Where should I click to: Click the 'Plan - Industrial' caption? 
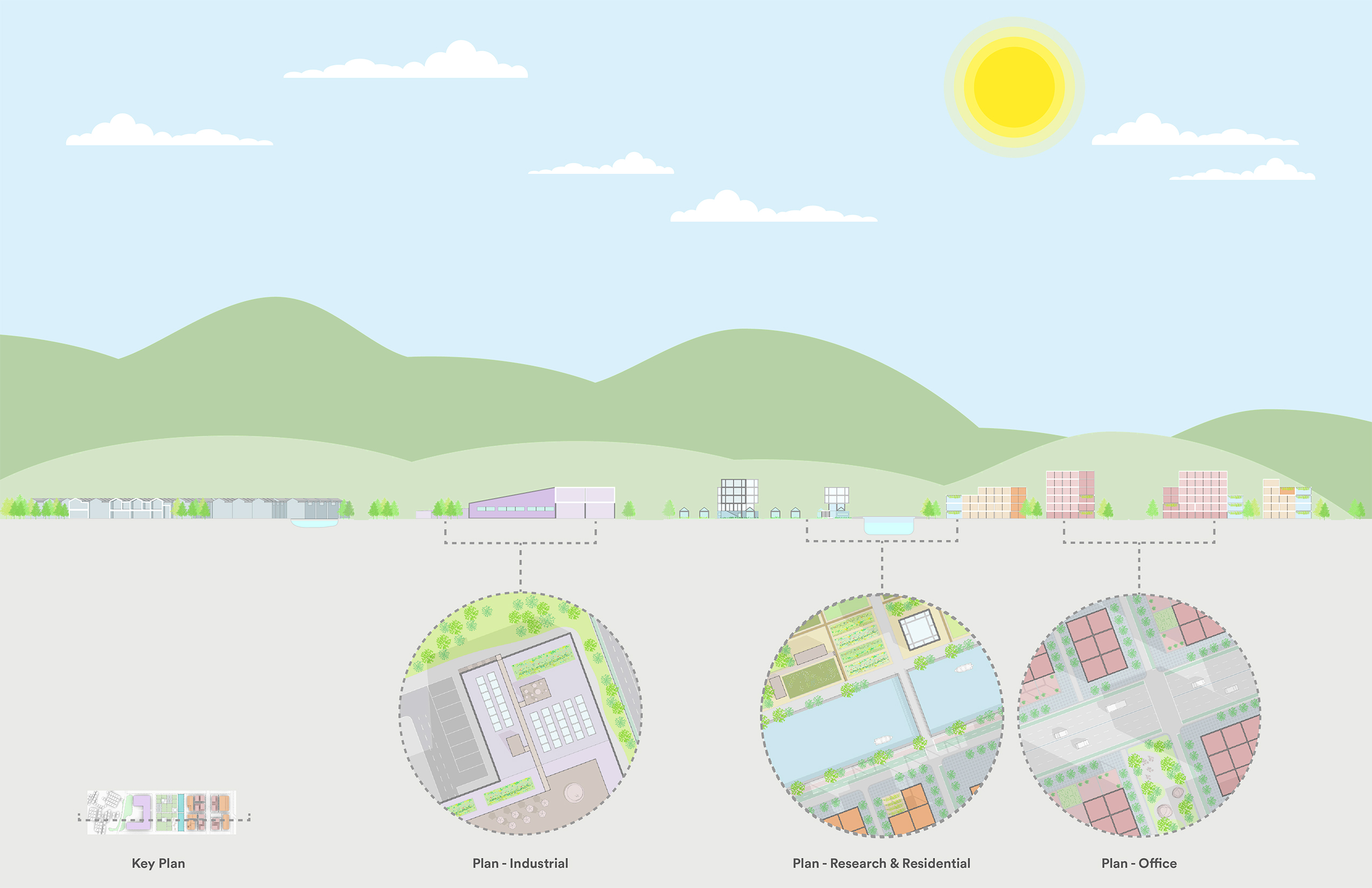click(x=520, y=863)
